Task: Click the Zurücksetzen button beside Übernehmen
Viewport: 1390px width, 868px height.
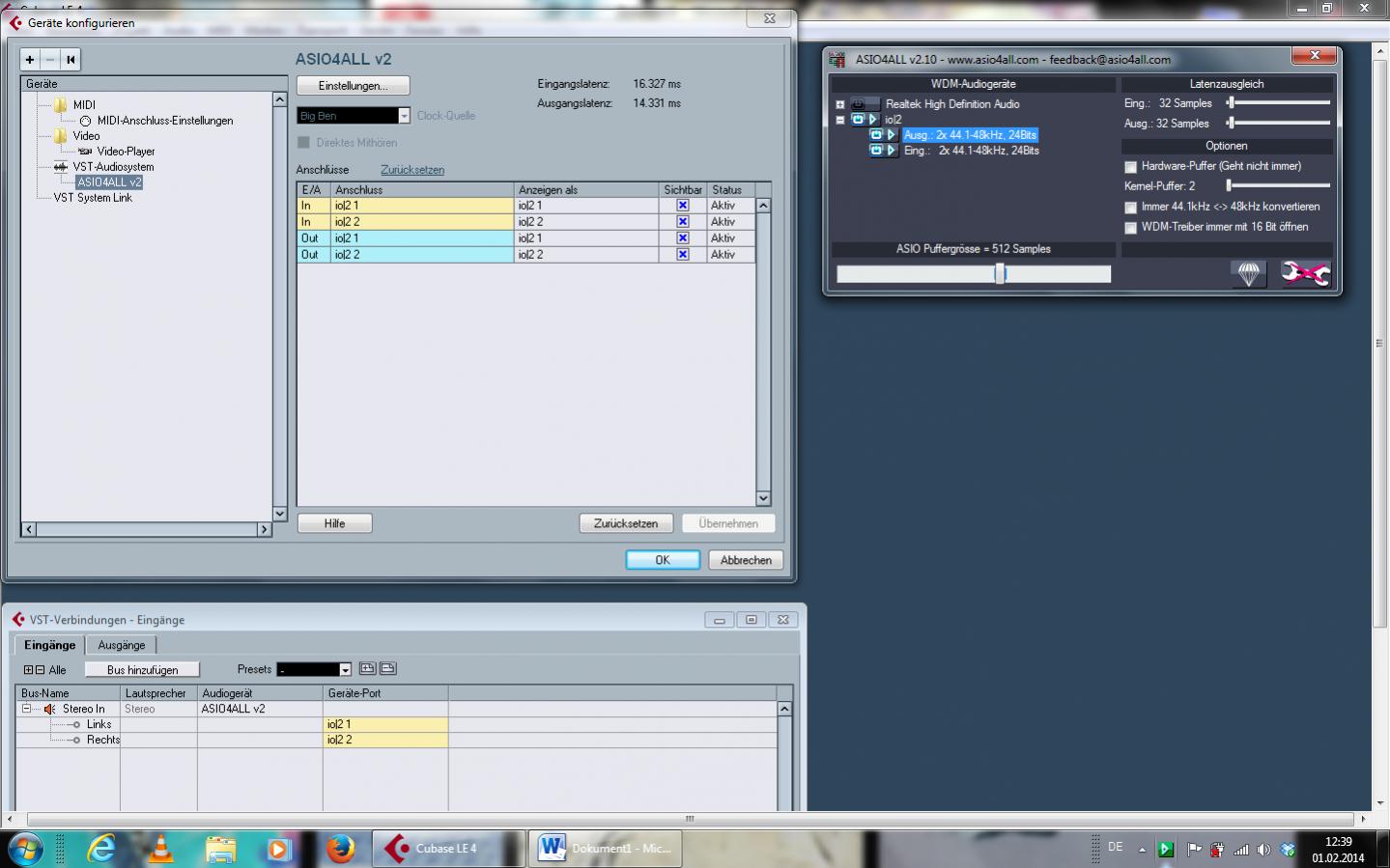Action: coord(626,523)
